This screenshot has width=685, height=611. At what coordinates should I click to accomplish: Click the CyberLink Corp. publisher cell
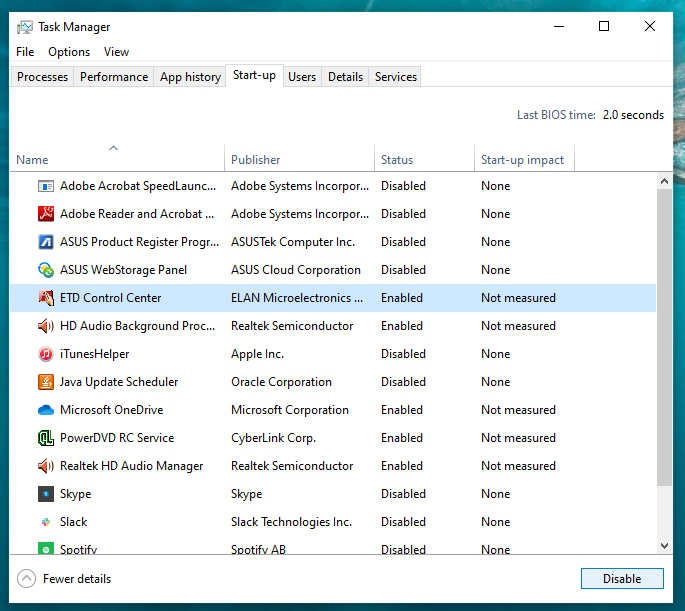(273, 438)
